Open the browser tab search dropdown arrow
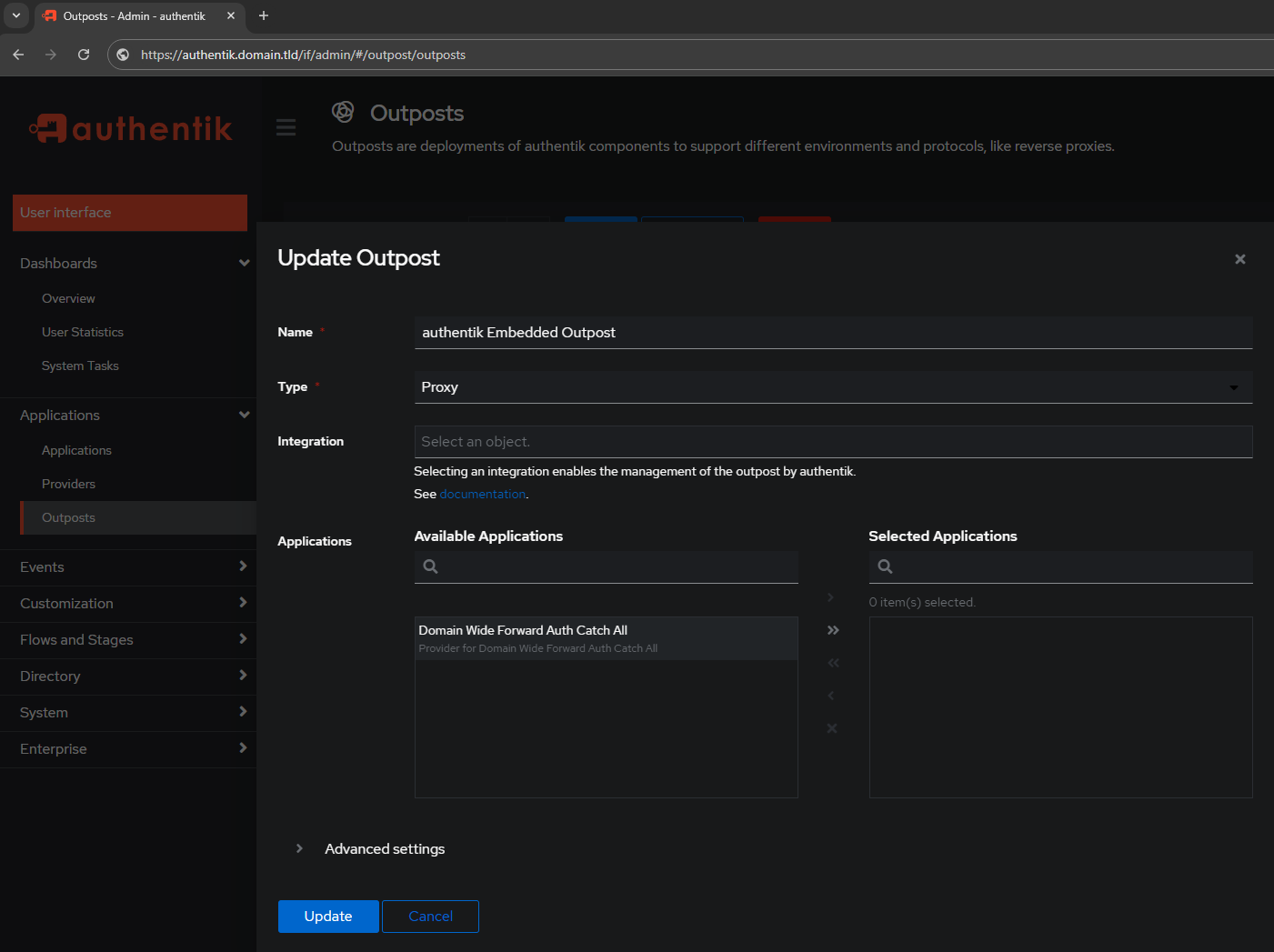This screenshot has width=1274, height=952. 16,15
